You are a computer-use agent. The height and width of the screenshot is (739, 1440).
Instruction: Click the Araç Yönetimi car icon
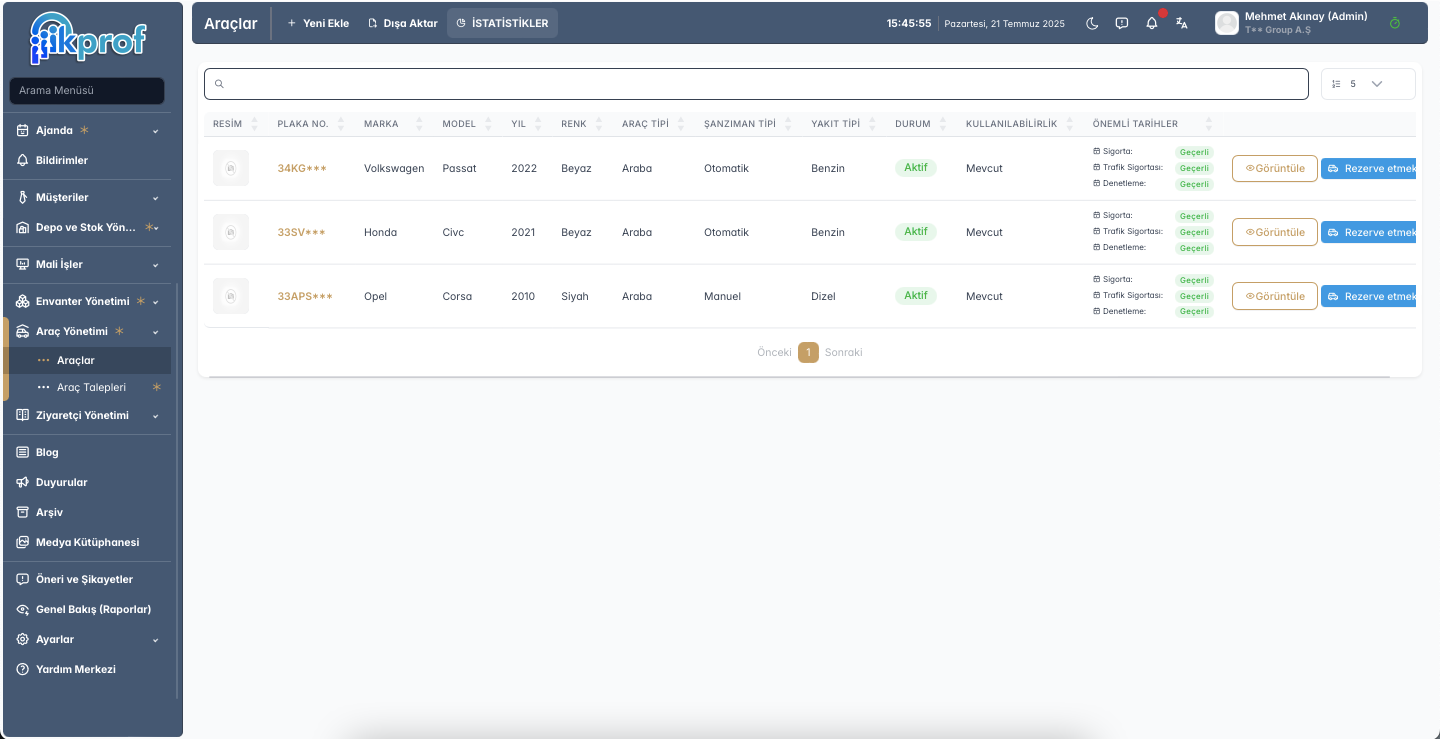point(23,331)
